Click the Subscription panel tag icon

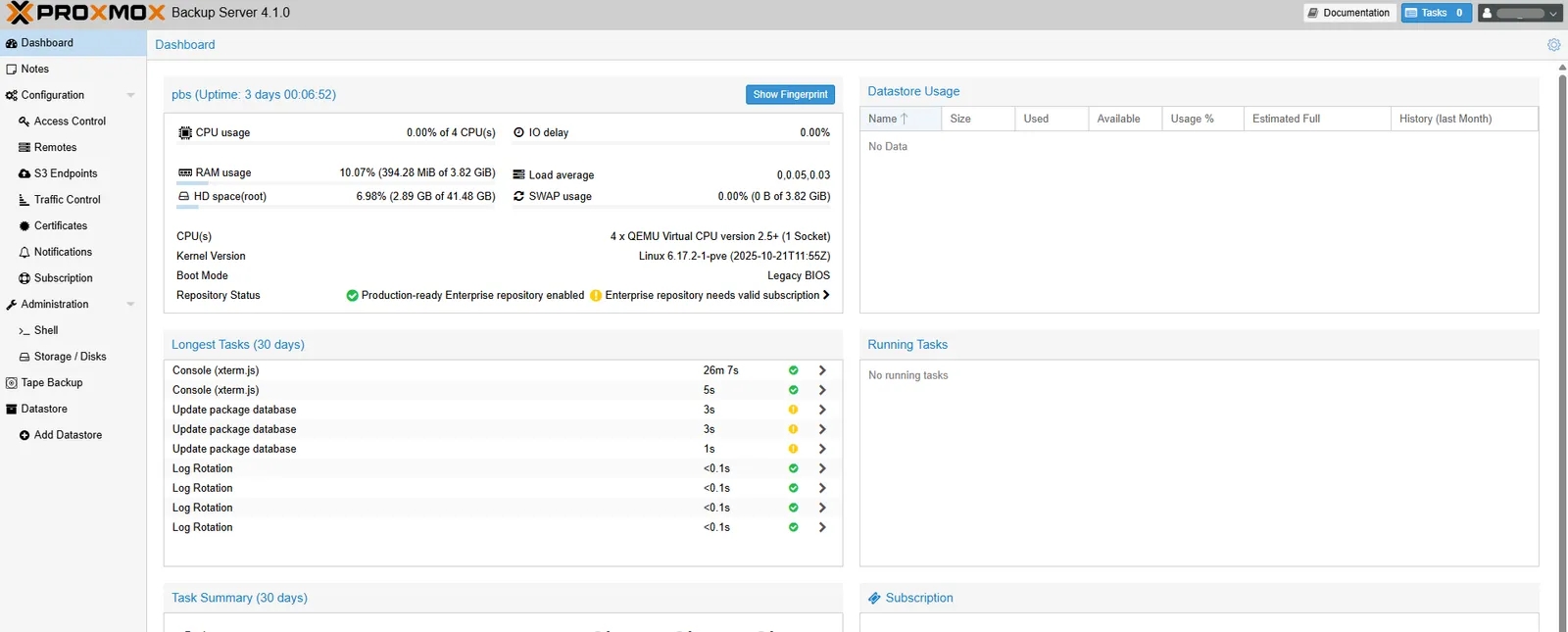click(x=874, y=598)
